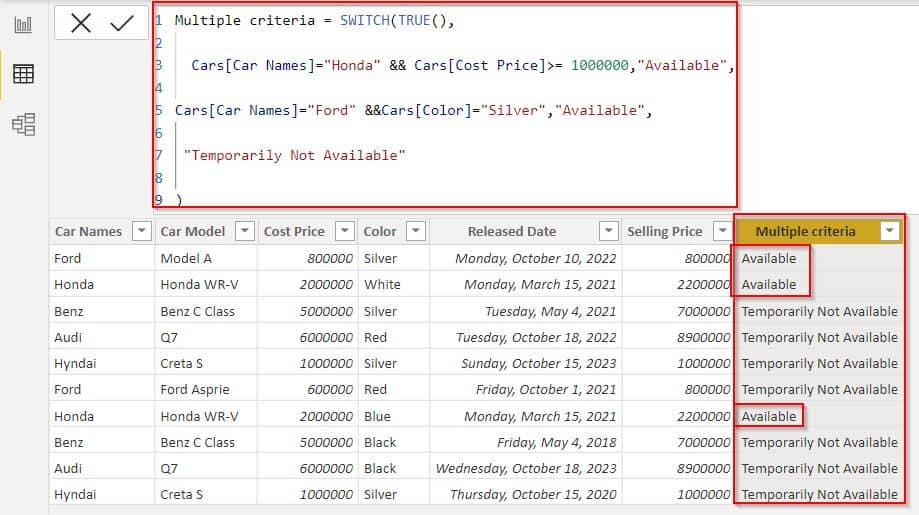Select the Selling Price column header

[664, 231]
